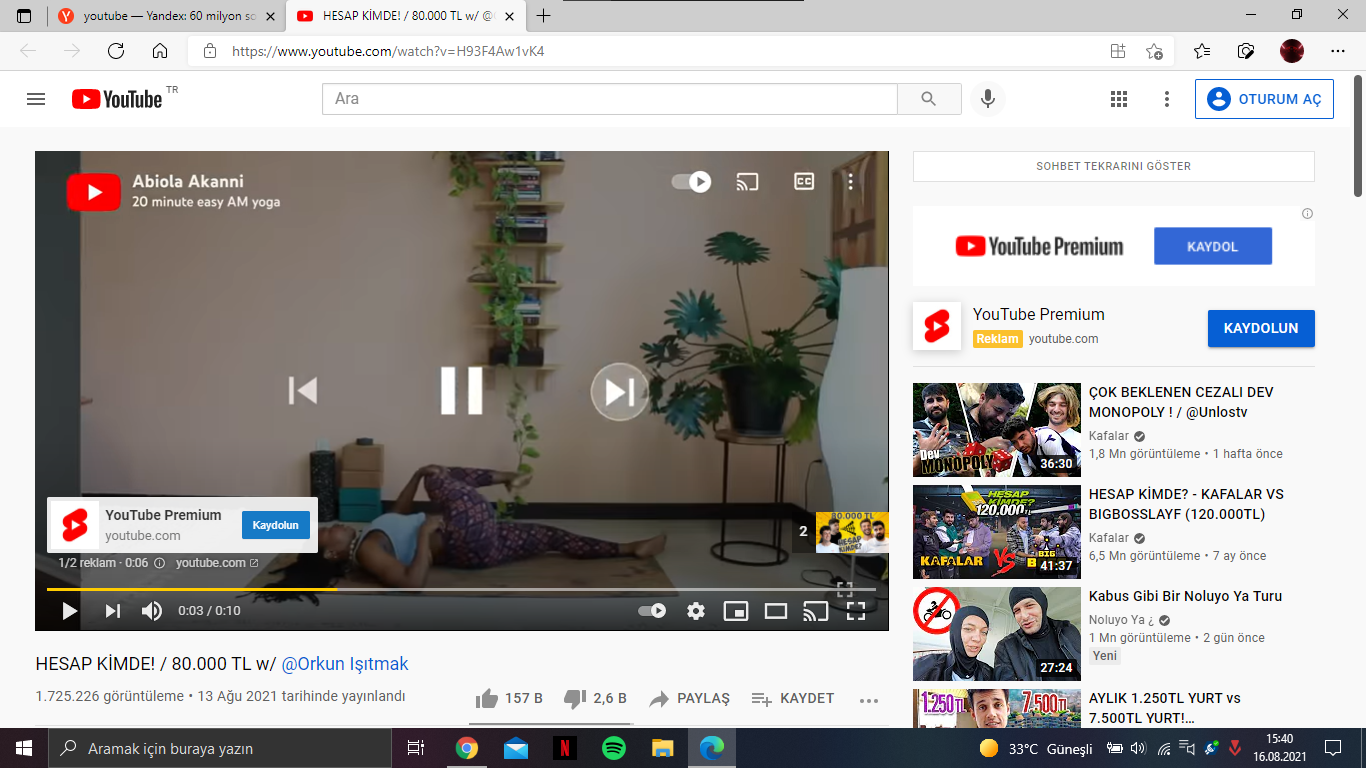
Task: Click the ad info icon beside 0:06
Action: (159, 563)
